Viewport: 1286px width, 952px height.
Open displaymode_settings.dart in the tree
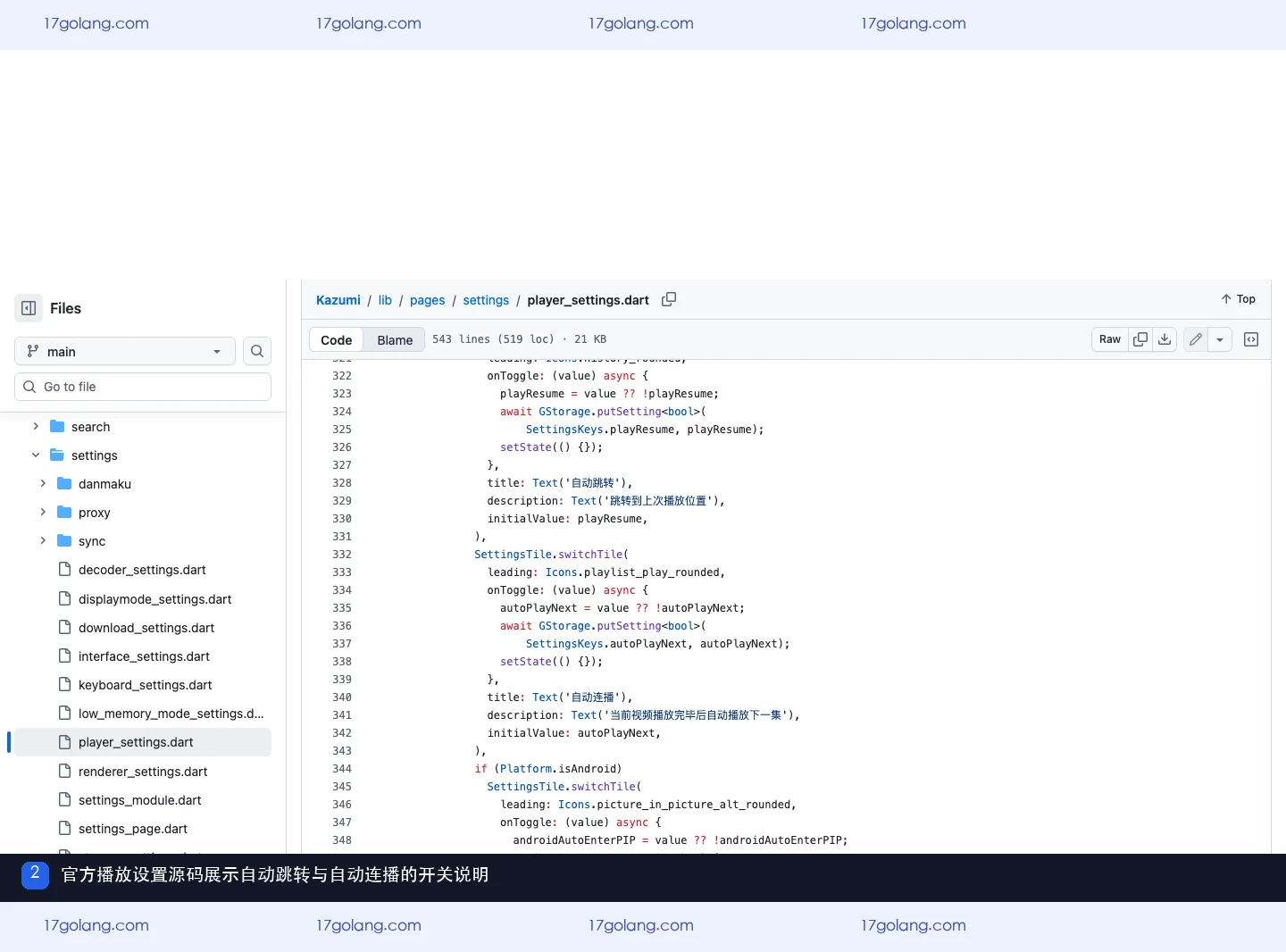coord(154,599)
